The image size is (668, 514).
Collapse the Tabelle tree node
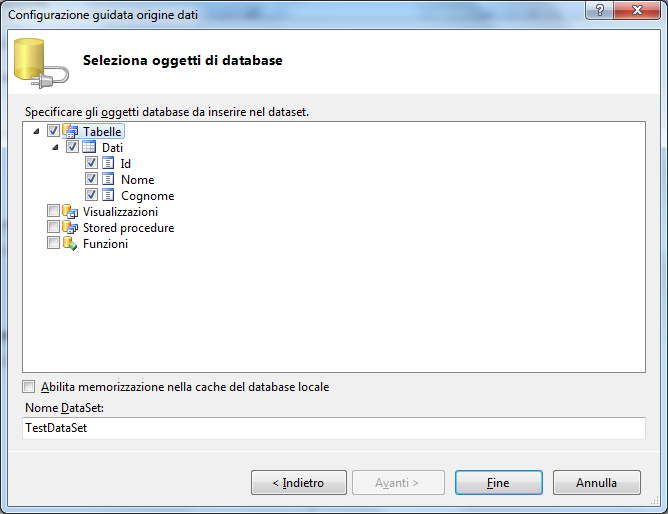(x=37, y=131)
